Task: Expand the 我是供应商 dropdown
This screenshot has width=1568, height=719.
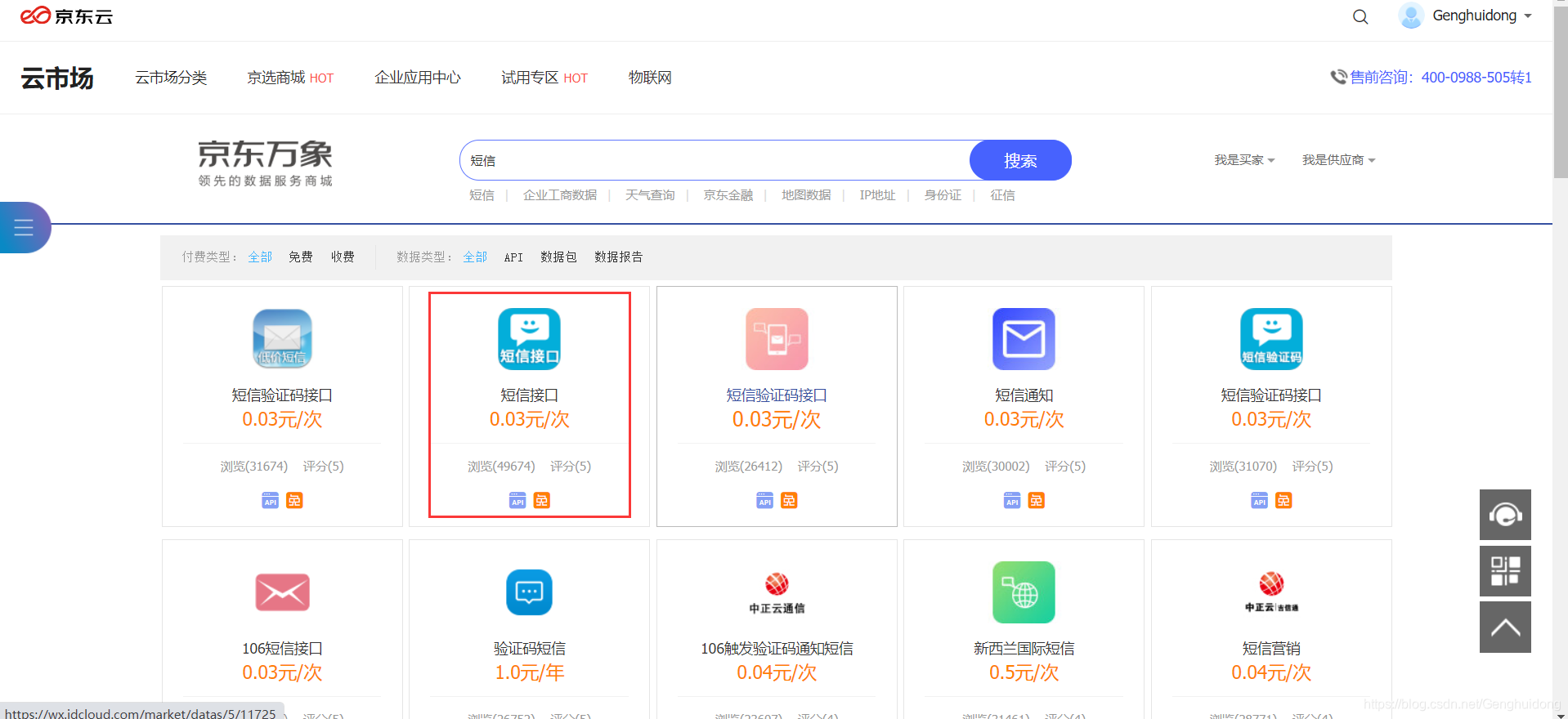Action: 1338,160
